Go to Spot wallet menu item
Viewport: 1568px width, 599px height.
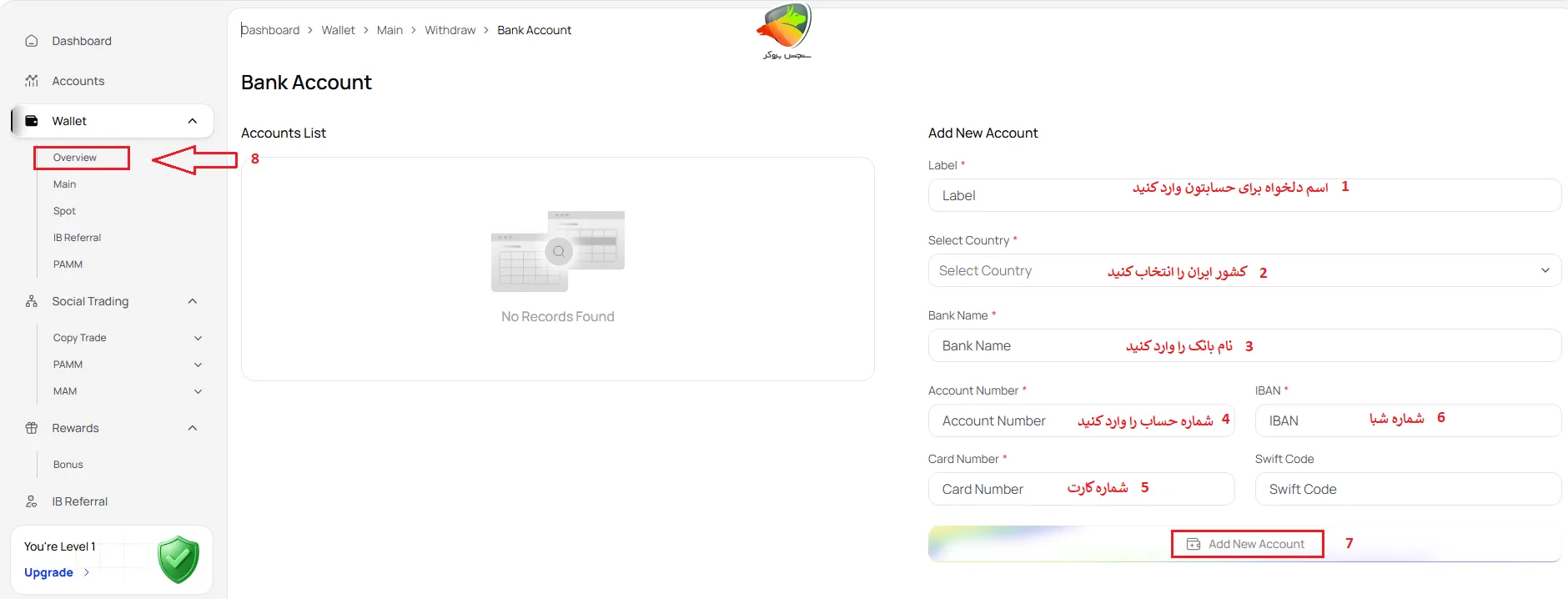(x=64, y=211)
